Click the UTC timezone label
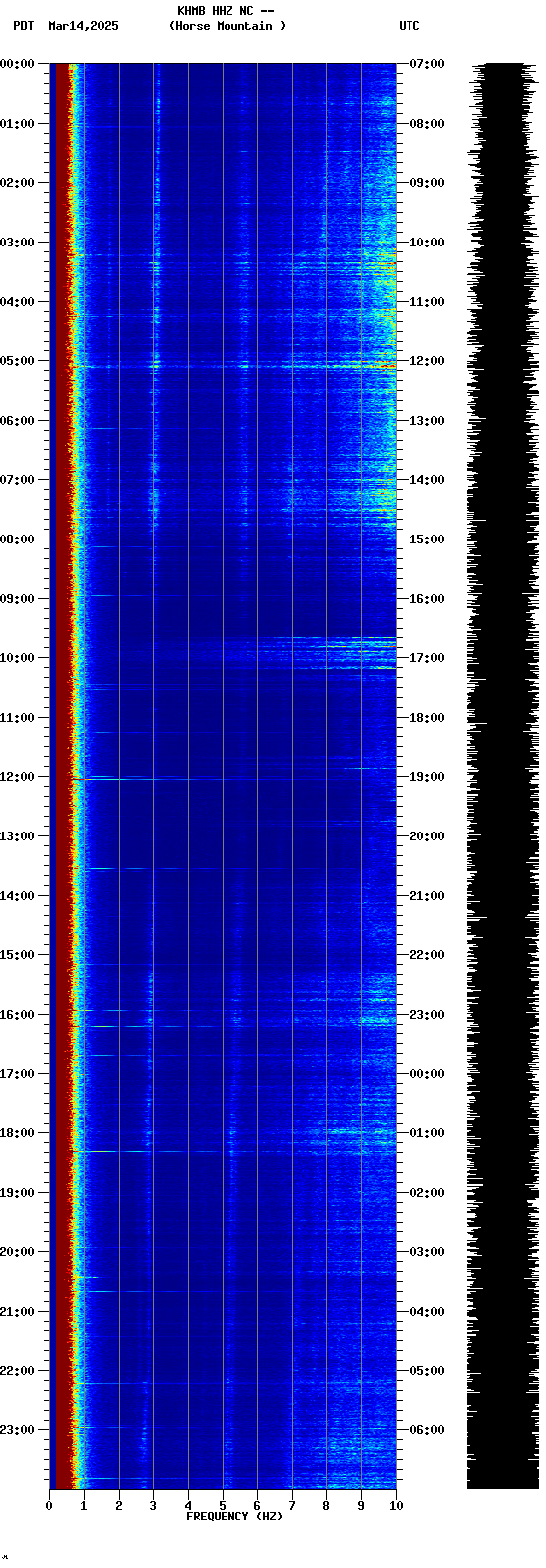The height and width of the screenshot is (1568, 546). click(x=409, y=26)
